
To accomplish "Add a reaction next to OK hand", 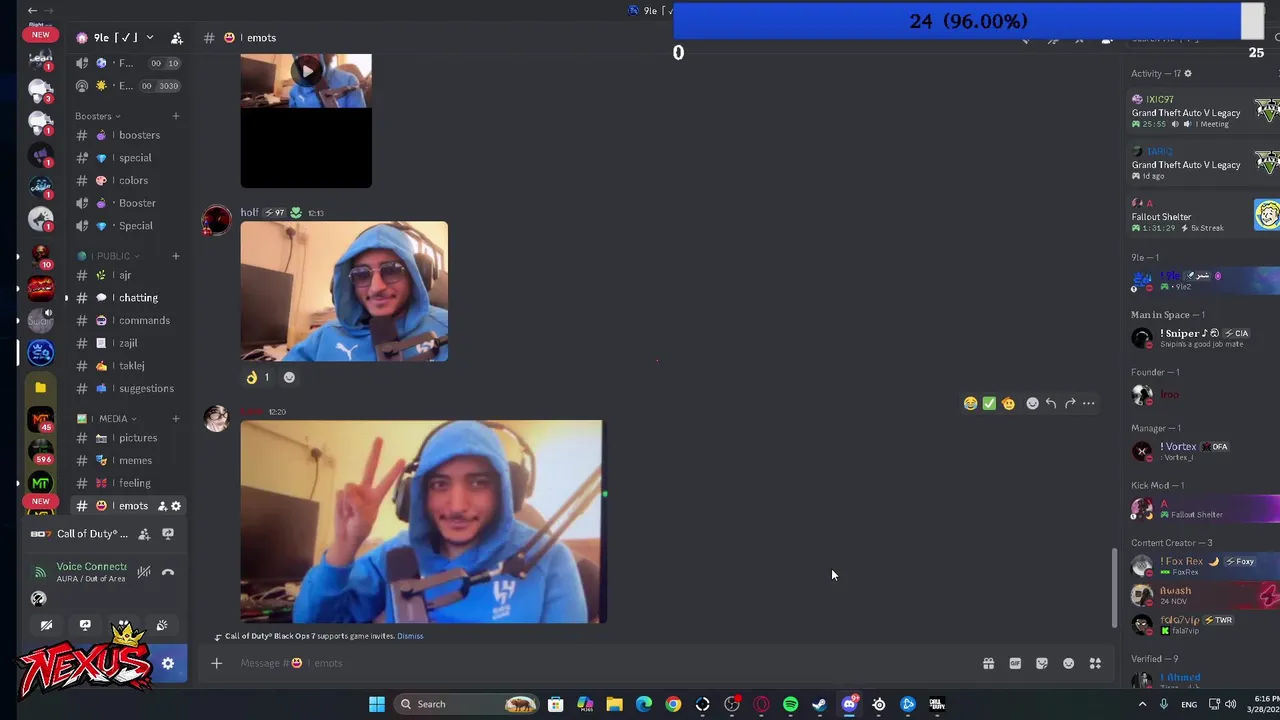I will 289,377.
